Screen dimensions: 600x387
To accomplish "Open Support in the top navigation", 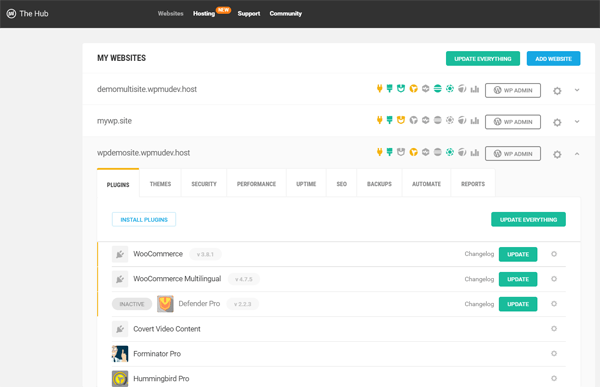I will click(x=249, y=13).
